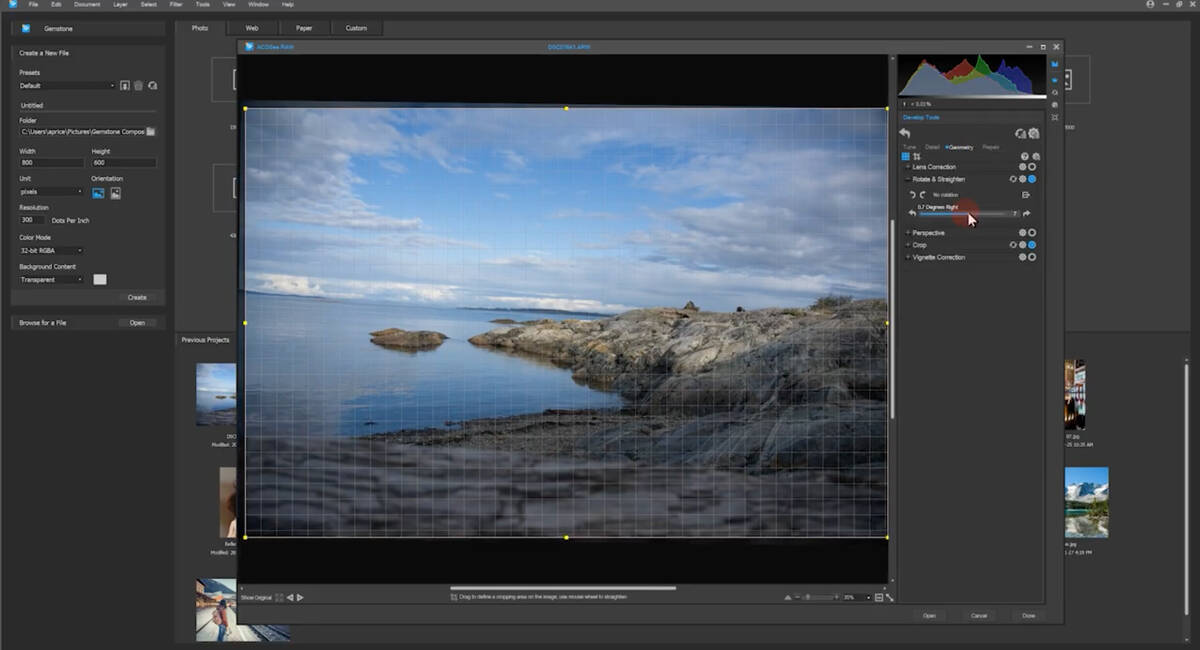Click the straighten angle slider
1200x650 pixels.
964,214
